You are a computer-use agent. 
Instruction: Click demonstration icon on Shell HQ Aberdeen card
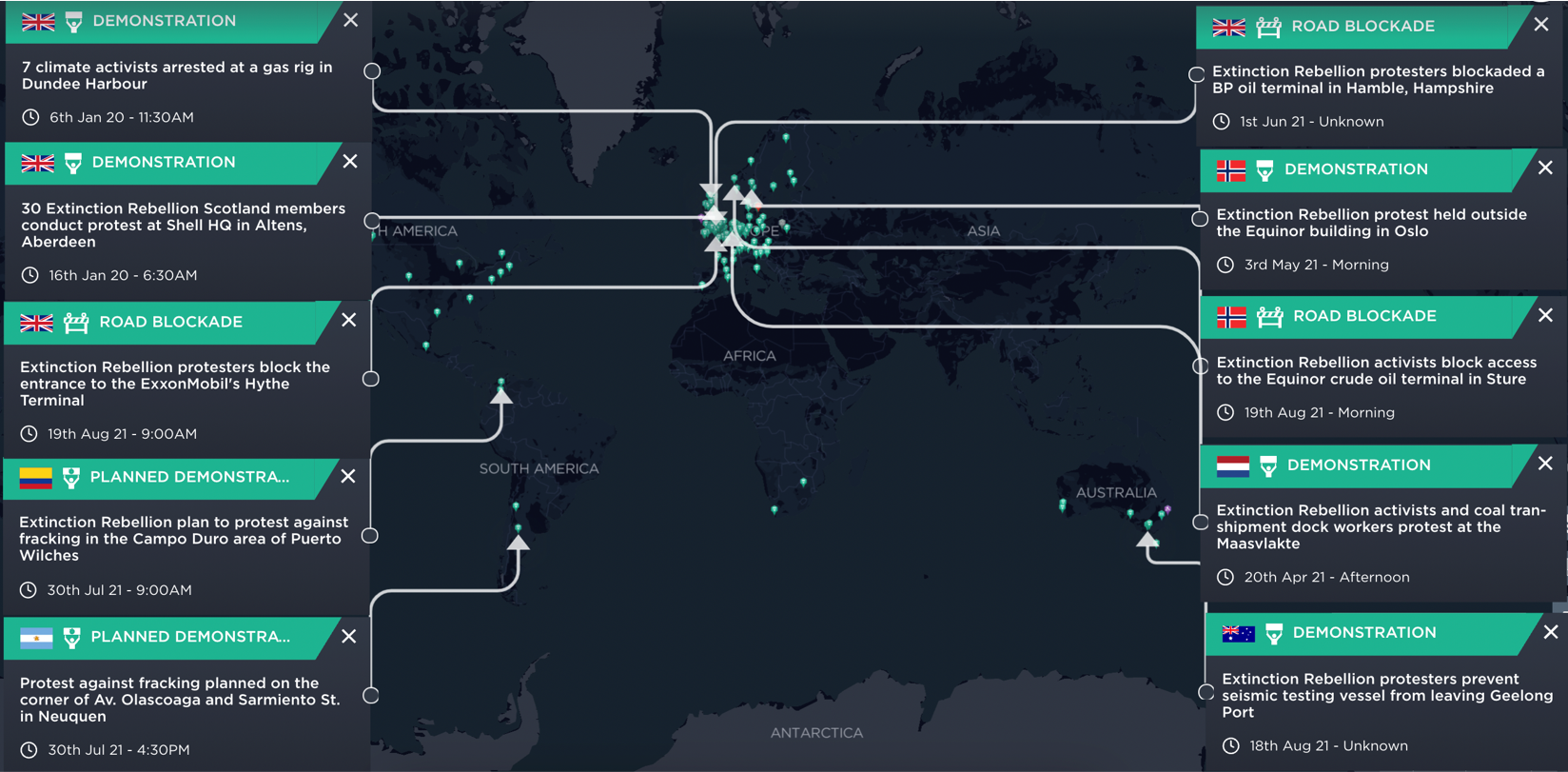click(73, 164)
